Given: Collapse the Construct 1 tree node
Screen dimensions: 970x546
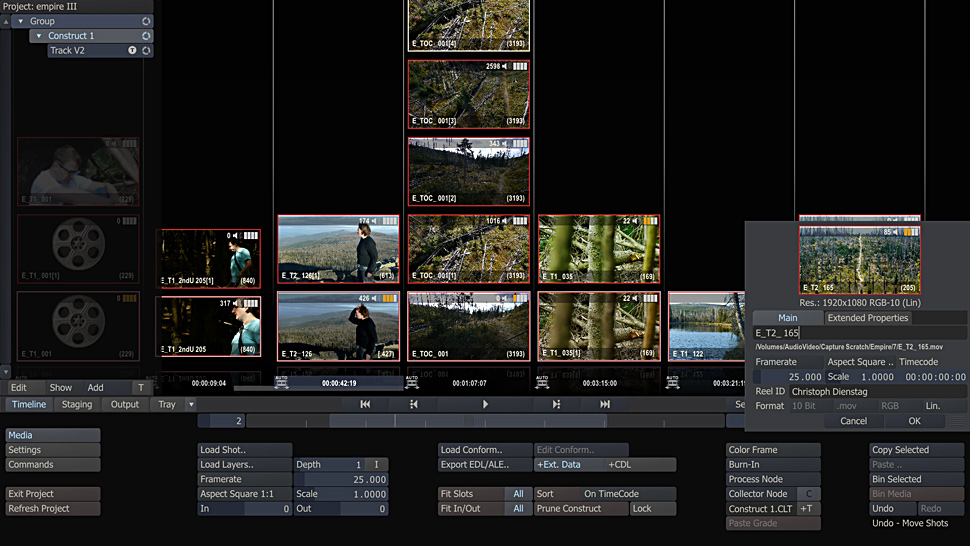Looking at the screenshot, I should (38, 36).
